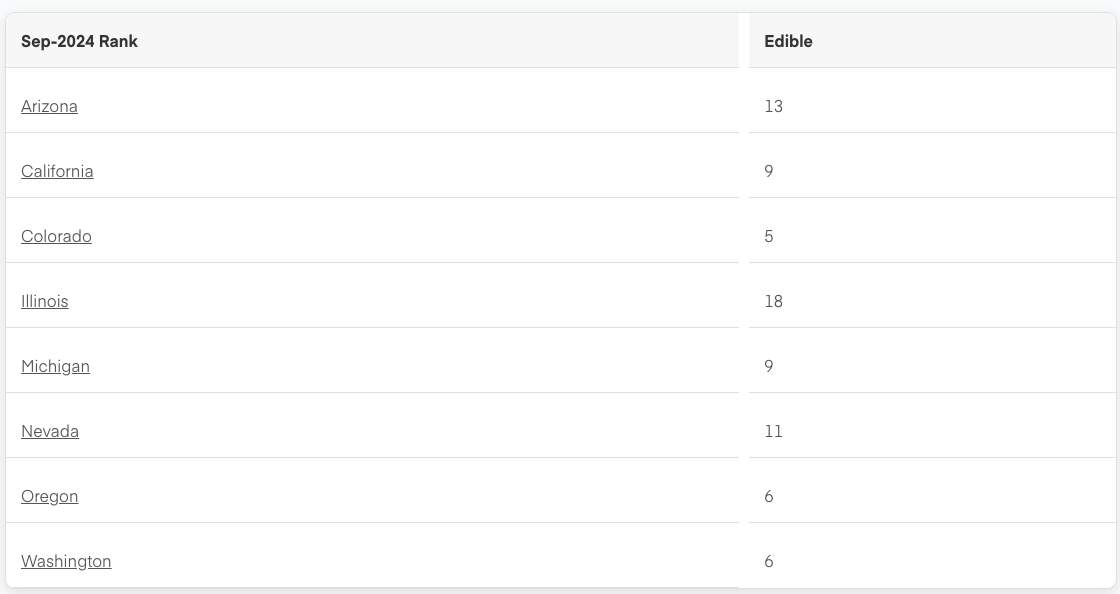The height and width of the screenshot is (594, 1120).
Task: Open the Nevada state link
Action: (50, 431)
